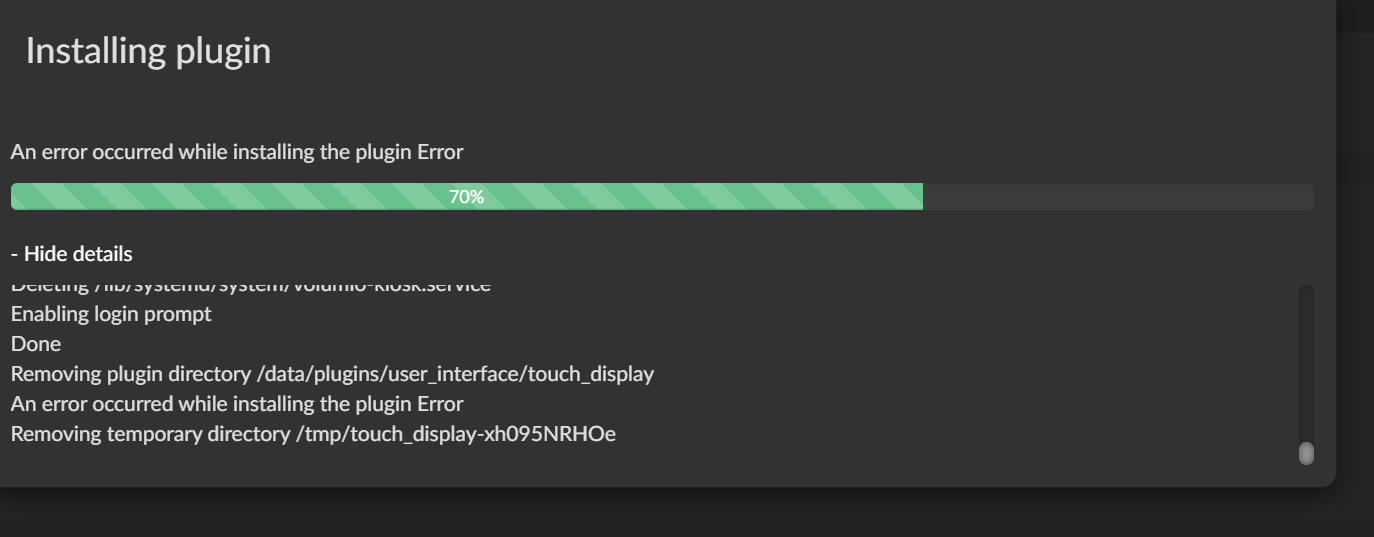Click the "Installing plugin" dialog title
1374x537 pixels.
(x=148, y=50)
